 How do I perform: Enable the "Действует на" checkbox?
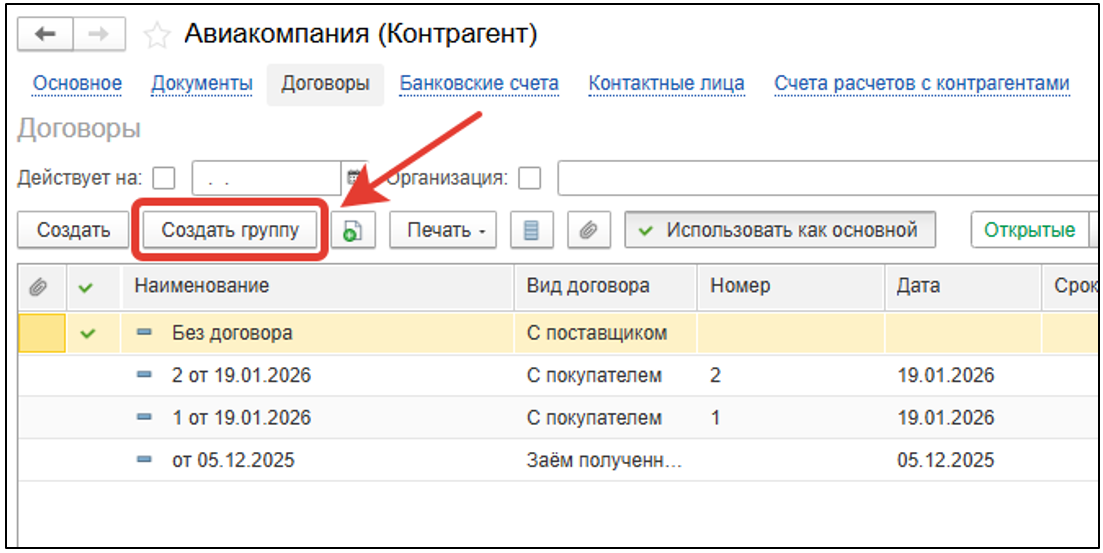tap(165, 179)
